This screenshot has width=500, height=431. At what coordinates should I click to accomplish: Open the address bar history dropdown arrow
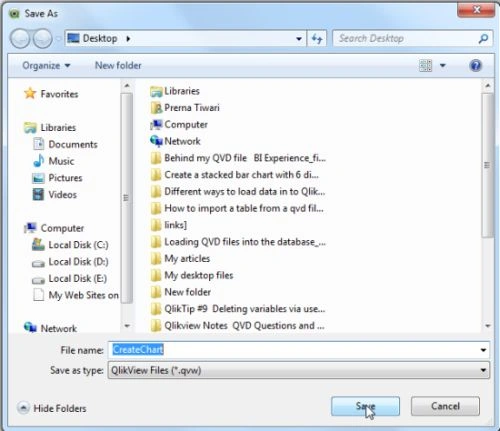pyautogui.click(x=299, y=39)
